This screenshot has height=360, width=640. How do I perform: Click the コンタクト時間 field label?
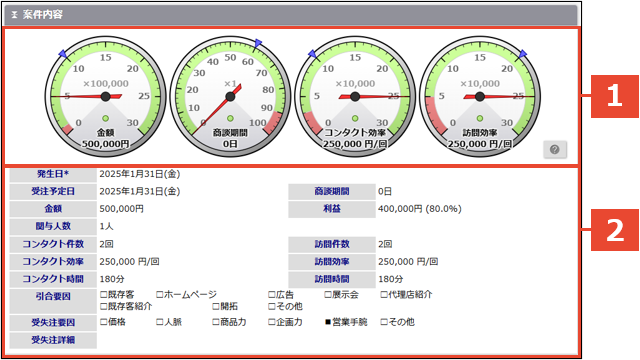[53, 279]
